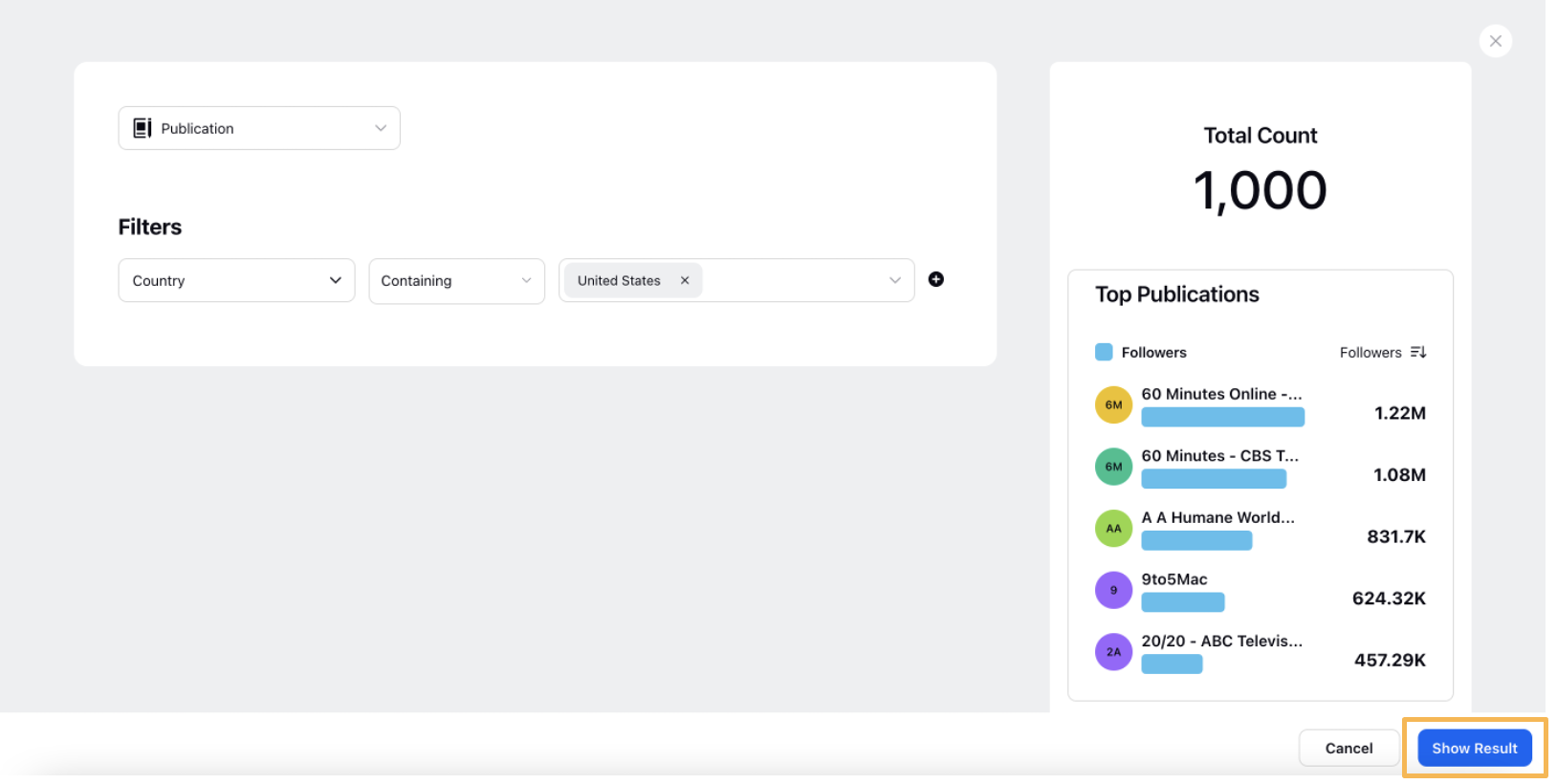Click the '1,000' total count number
The height and width of the screenshot is (784, 1557).
pyautogui.click(x=1260, y=190)
